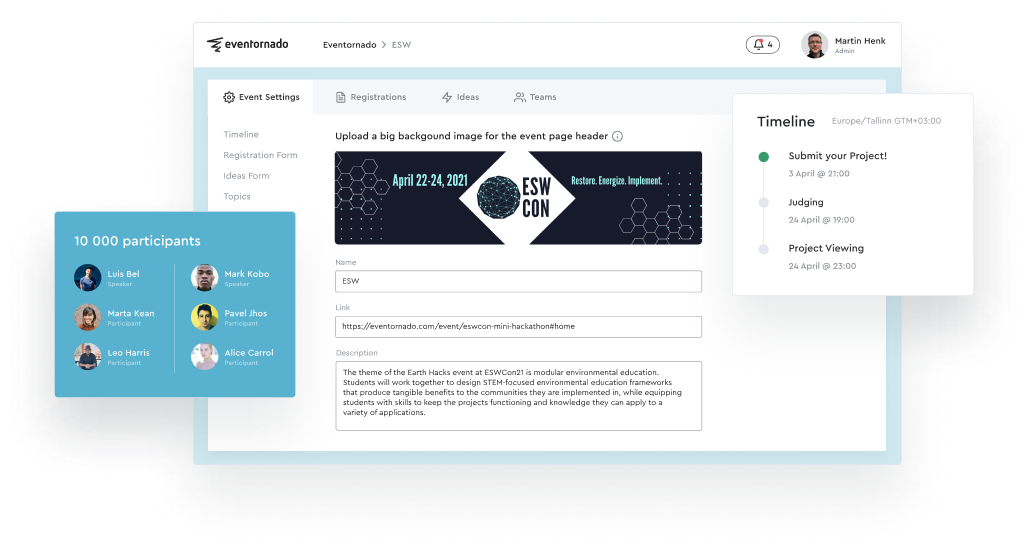
Task: Focus the event Link input field
Action: click(518, 327)
